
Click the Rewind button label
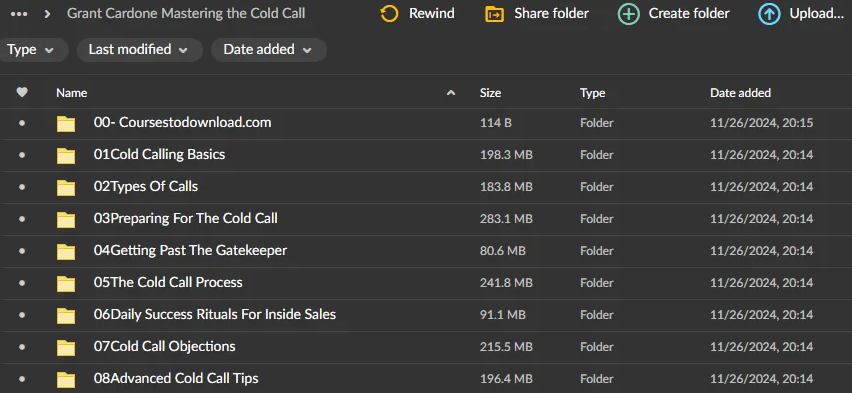(x=431, y=14)
